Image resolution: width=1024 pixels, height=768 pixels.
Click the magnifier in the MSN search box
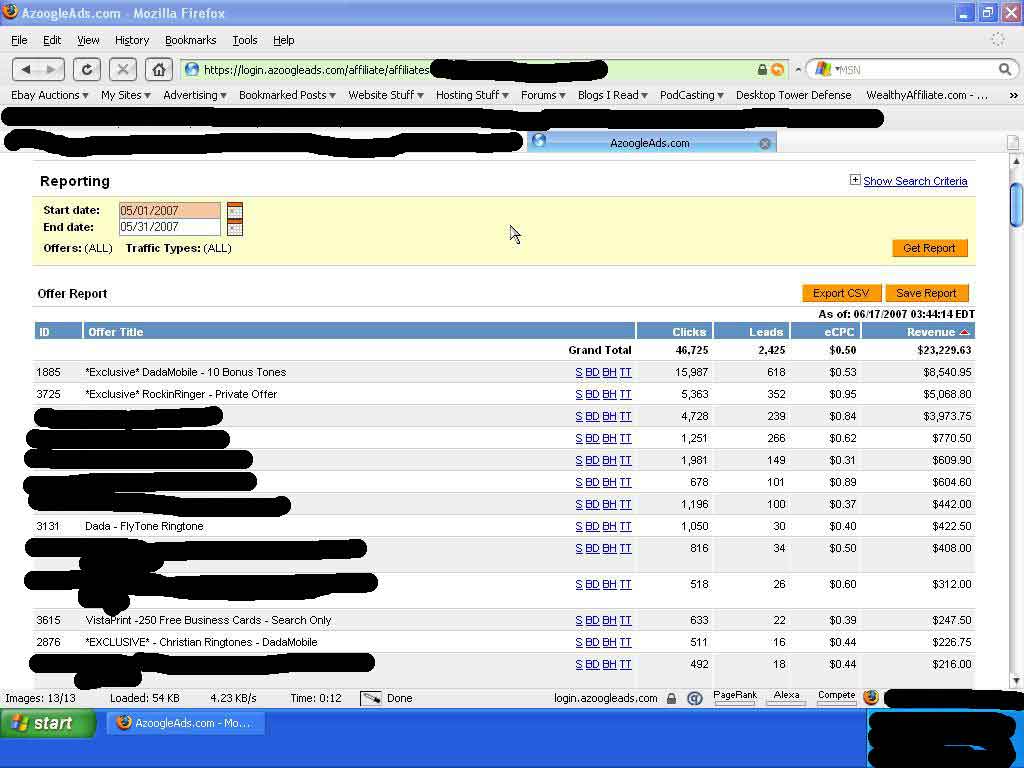coord(1004,69)
